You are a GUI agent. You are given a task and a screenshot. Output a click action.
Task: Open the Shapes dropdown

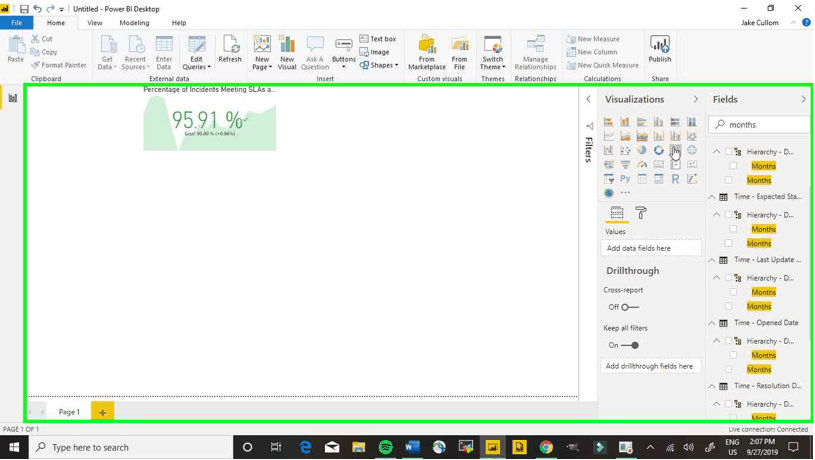pos(379,65)
